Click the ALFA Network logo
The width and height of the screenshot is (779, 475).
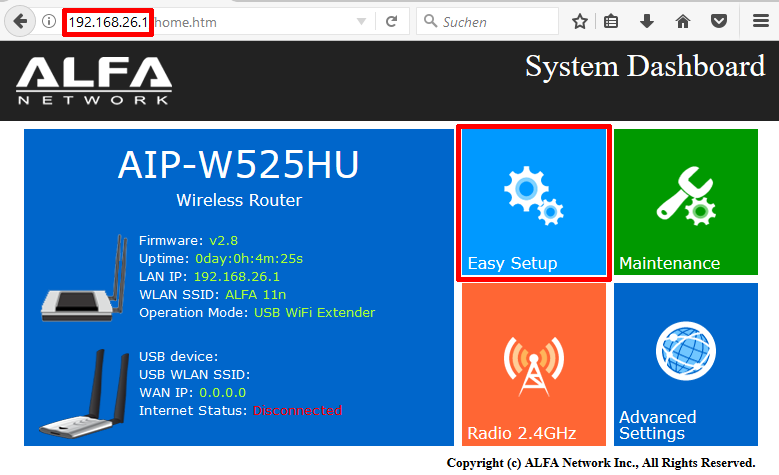pos(94,80)
